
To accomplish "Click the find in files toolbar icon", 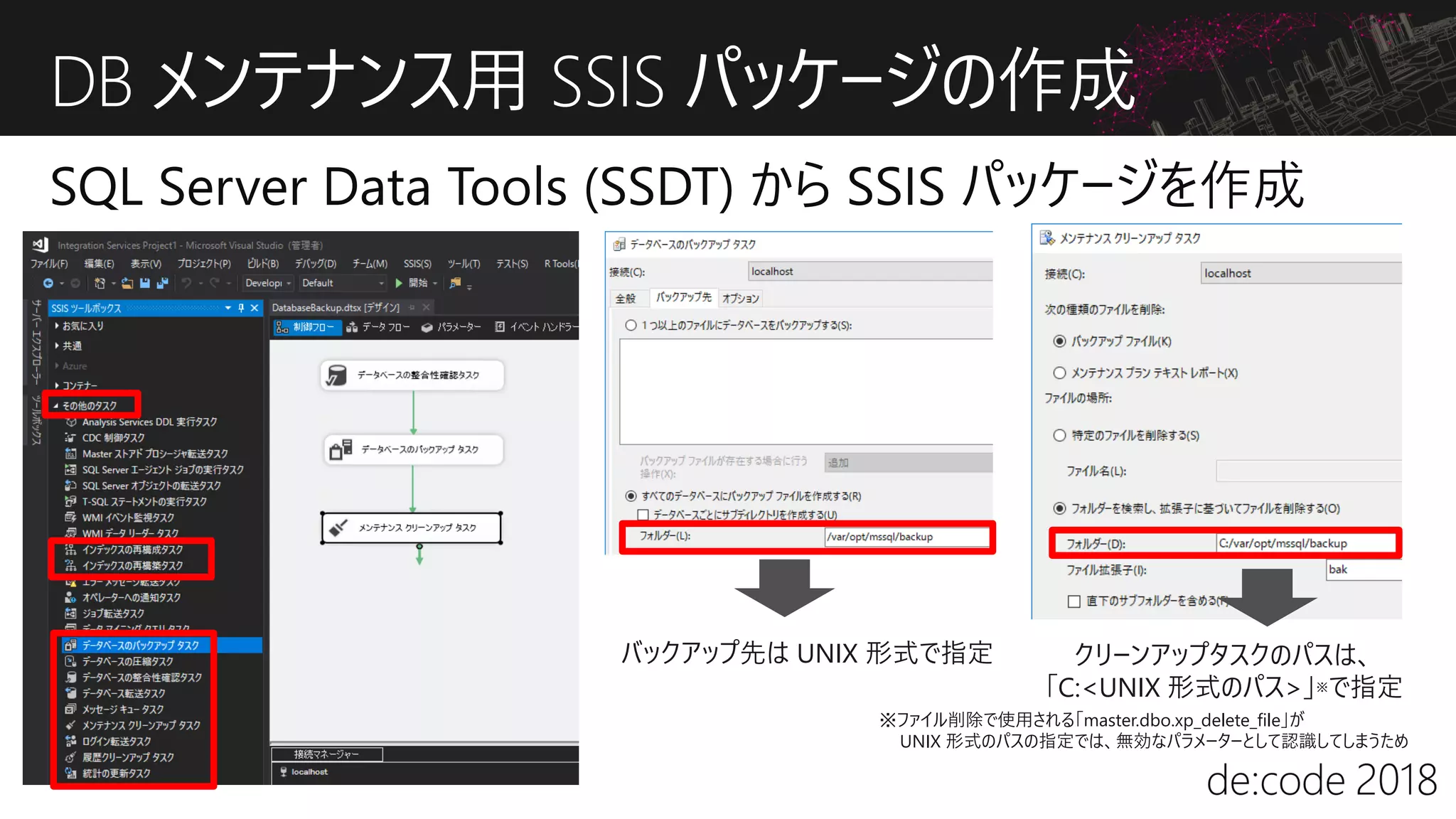I will point(455,283).
